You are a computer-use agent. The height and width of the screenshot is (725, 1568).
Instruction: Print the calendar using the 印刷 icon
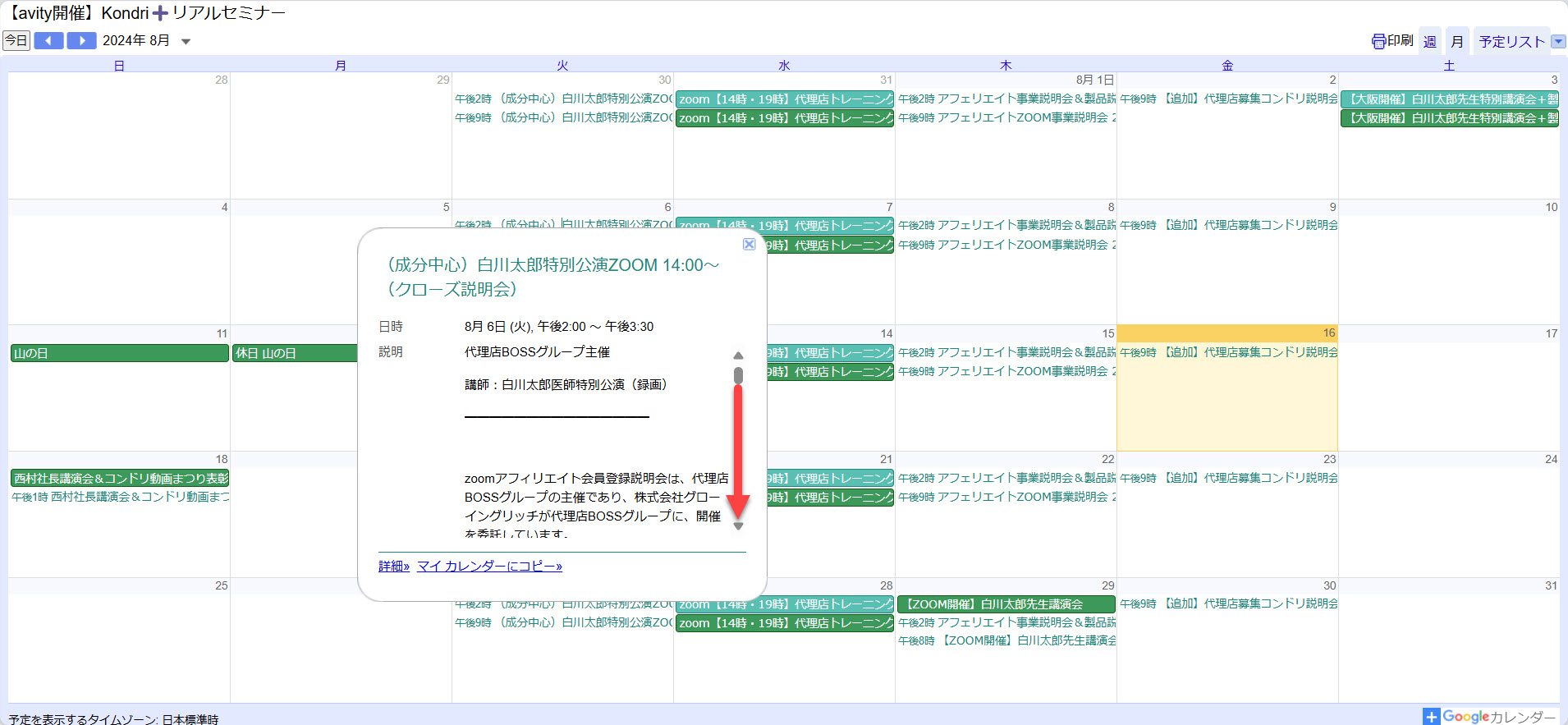[1392, 41]
